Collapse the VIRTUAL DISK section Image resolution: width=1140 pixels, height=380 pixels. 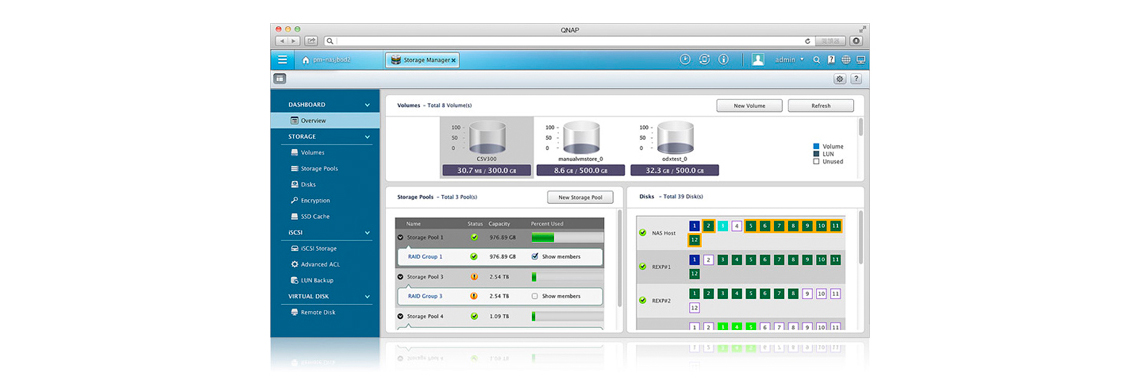(367, 296)
